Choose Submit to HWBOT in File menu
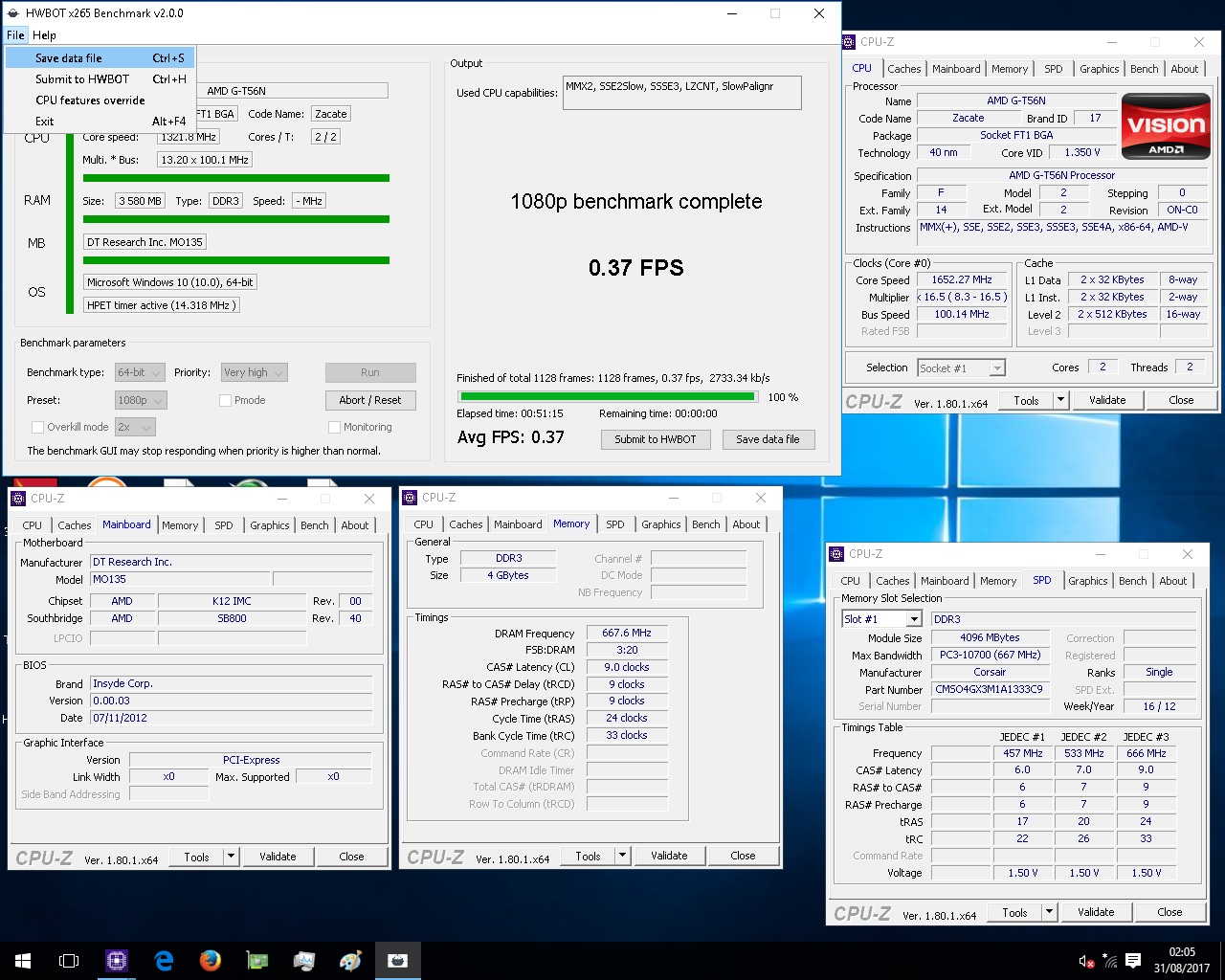The width and height of the screenshot is (1225, 980). (100, 79)
